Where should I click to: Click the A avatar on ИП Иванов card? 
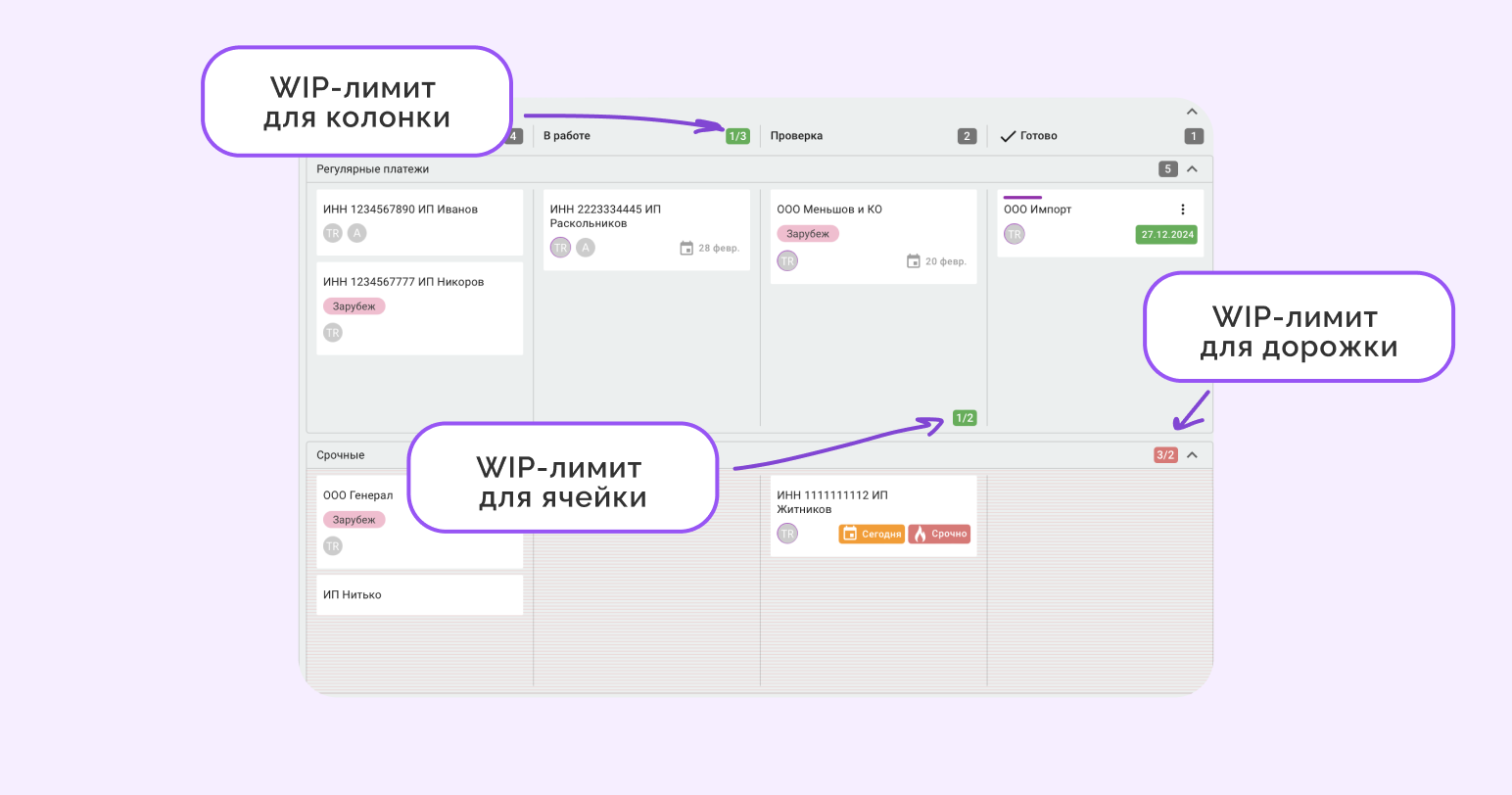pyautogui.click(x=356, y=233)
